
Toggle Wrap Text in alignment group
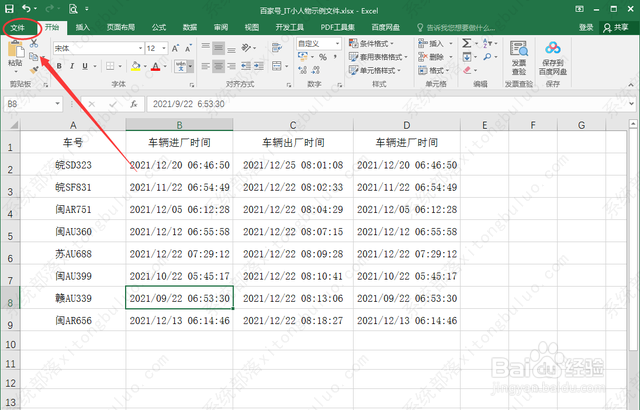coord(277,48)
